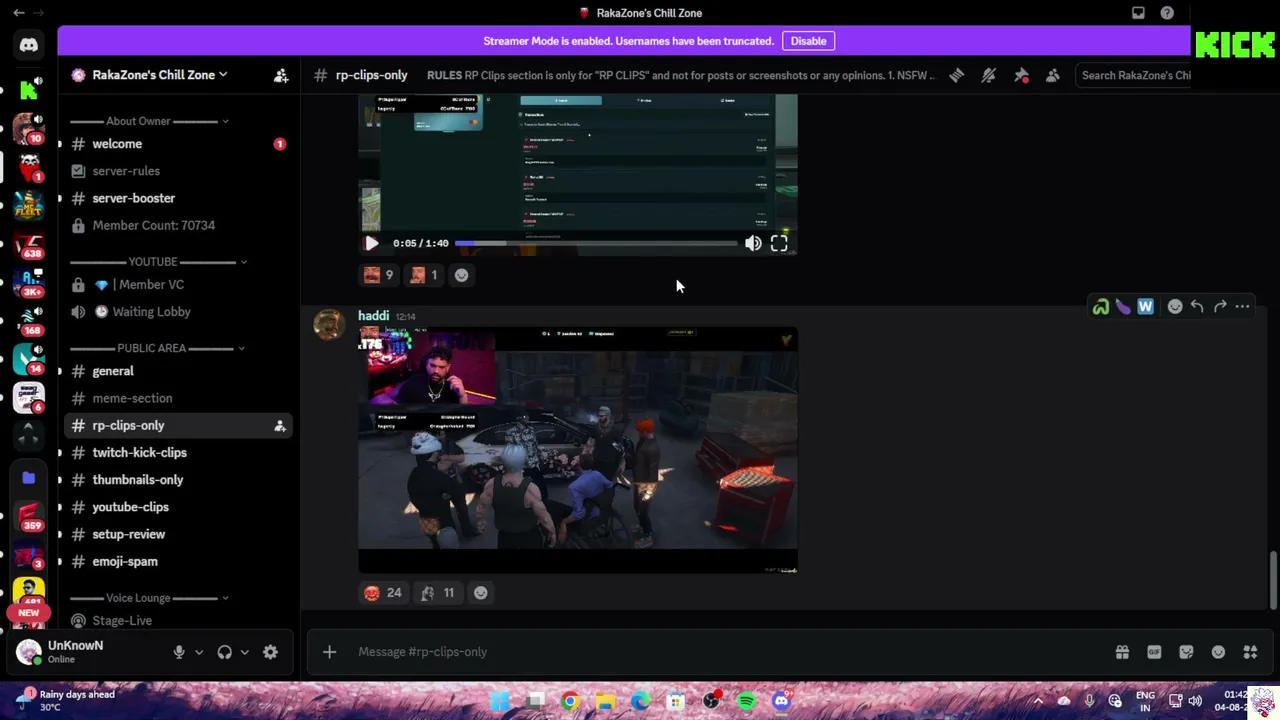Open microphone input options arrow
Image resolution: width=1280 pixels, height=720 pixels.
pos(199,652)
